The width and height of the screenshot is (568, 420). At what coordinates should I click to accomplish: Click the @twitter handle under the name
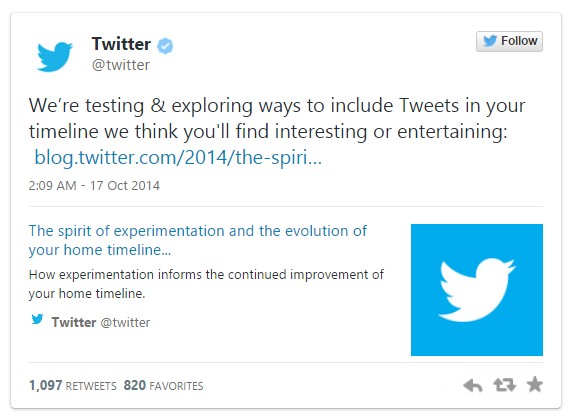pyautogui.click(x=121, y=65)
